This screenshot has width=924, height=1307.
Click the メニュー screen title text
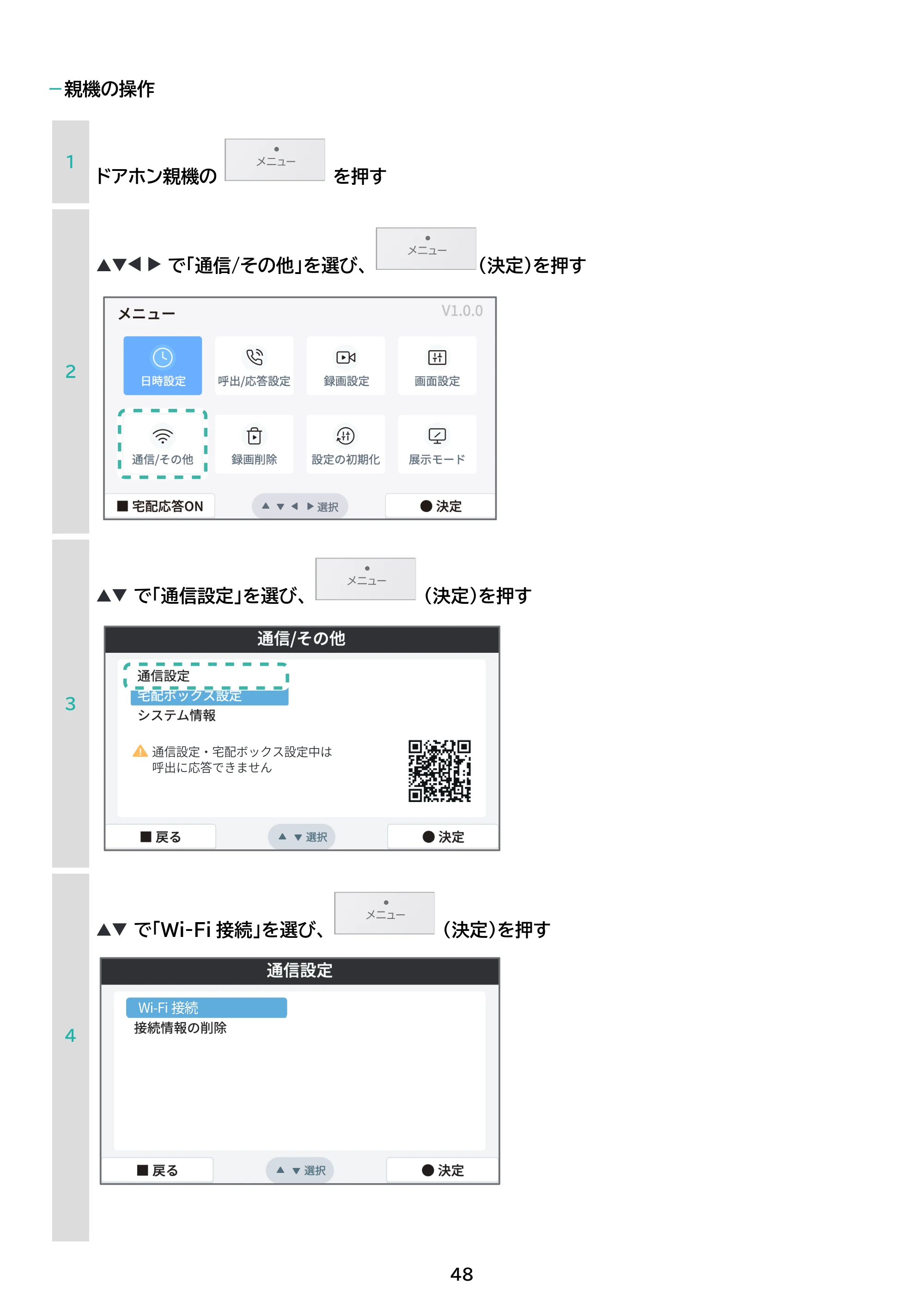tap(146, 314)
